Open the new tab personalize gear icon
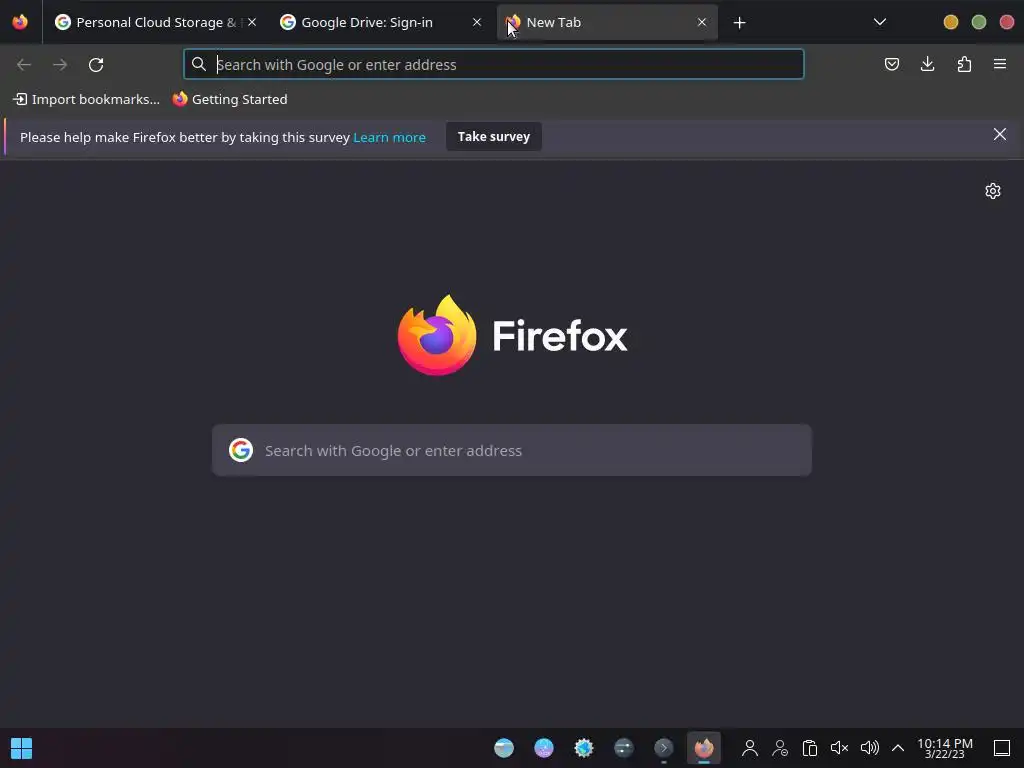The image size is (1024, 768). [x=993, y=191]
